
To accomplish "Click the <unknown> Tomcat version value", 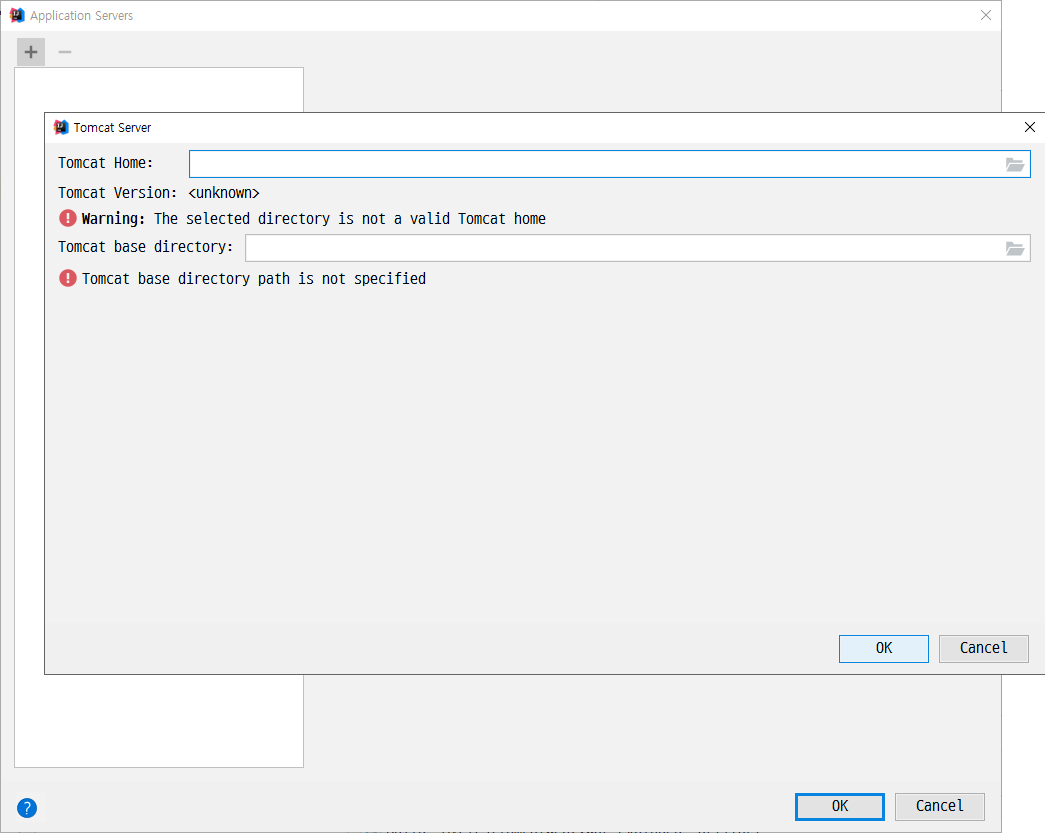I will 224,193.
